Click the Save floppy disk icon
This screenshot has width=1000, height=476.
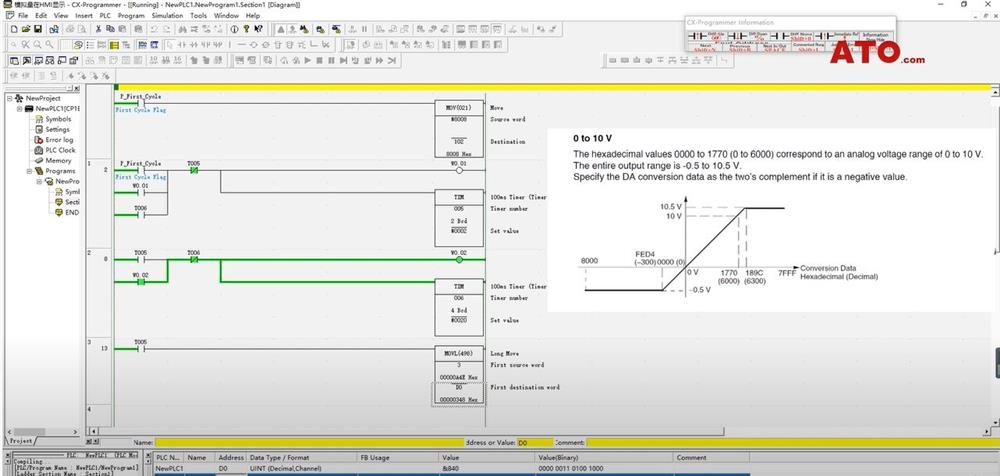click(38, 29)
